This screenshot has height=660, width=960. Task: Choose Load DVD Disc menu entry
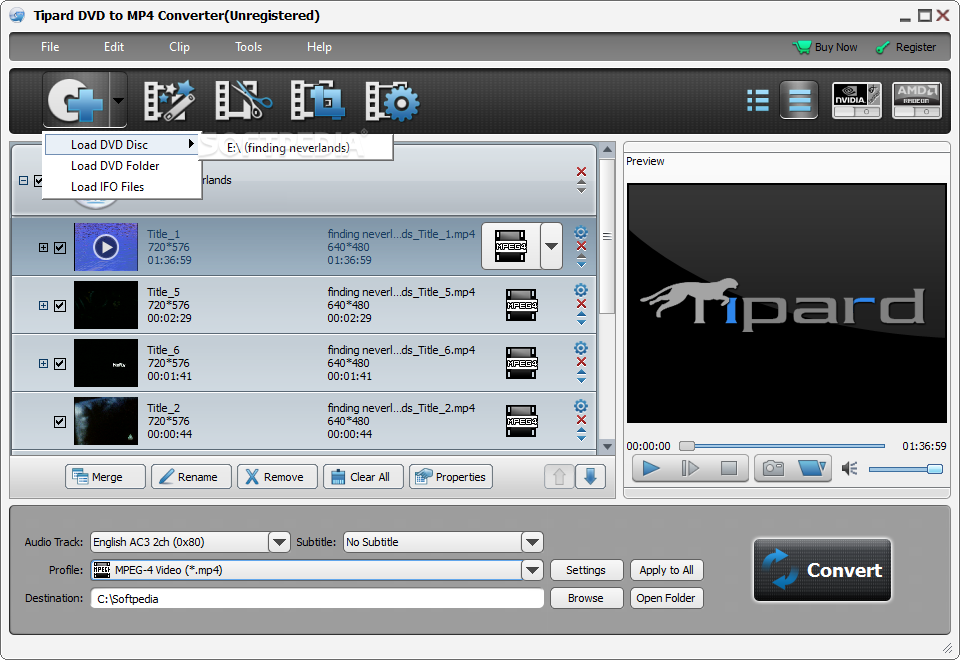pos(121,144)
